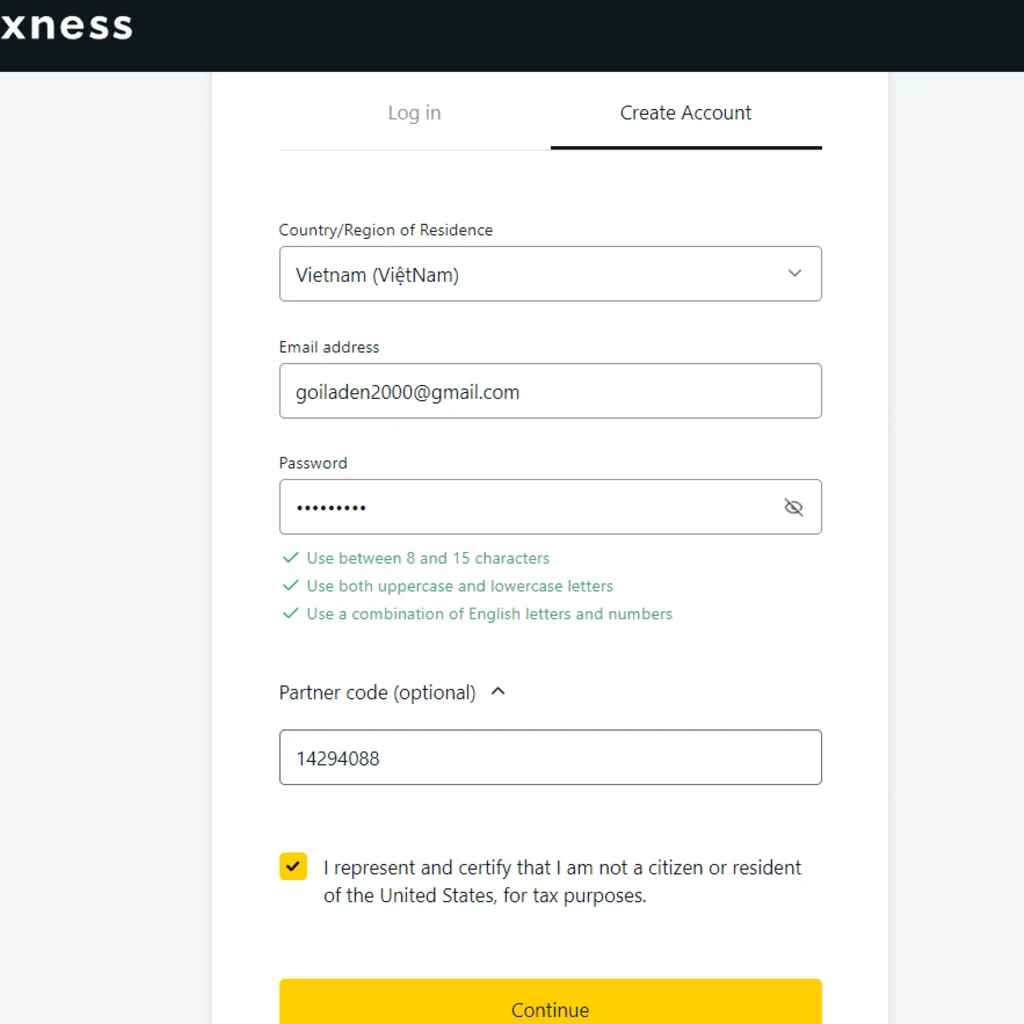1024x1024 pixels.
Task: Click the country selector chevron icon
Action: coord(795,273)
